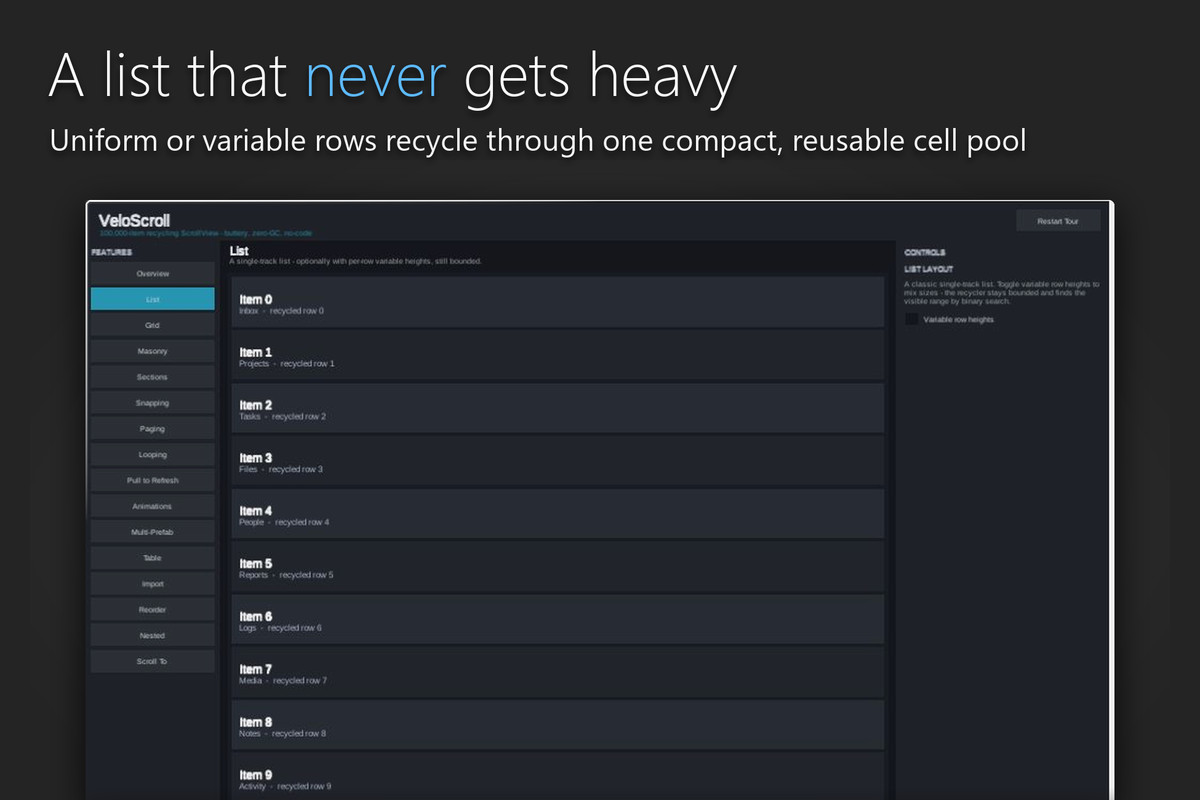This screenshot has height=800, width=1200.
Task: Switch to the Table feature
Action: tap(153, 558)
